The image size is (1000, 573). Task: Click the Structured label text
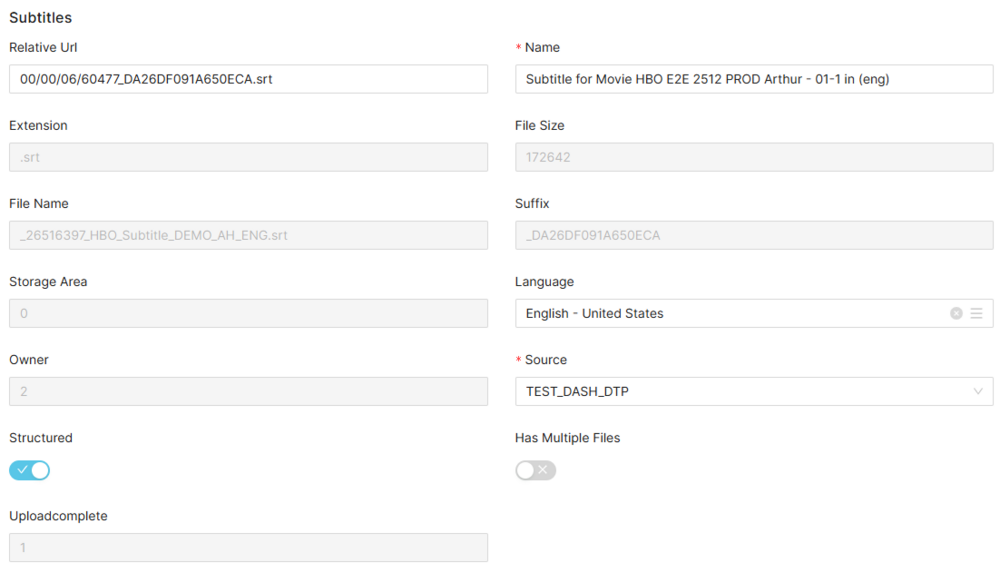[x=41, y=438]
